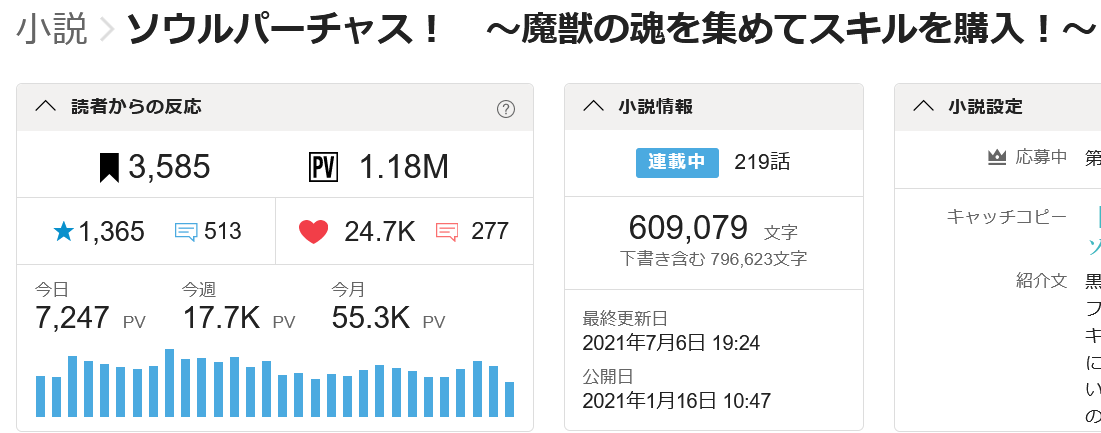The height and width of the screenshot is (433, 1101).
Task: Select the 今月 55.3K PV stat
Action: click(388, 308)
